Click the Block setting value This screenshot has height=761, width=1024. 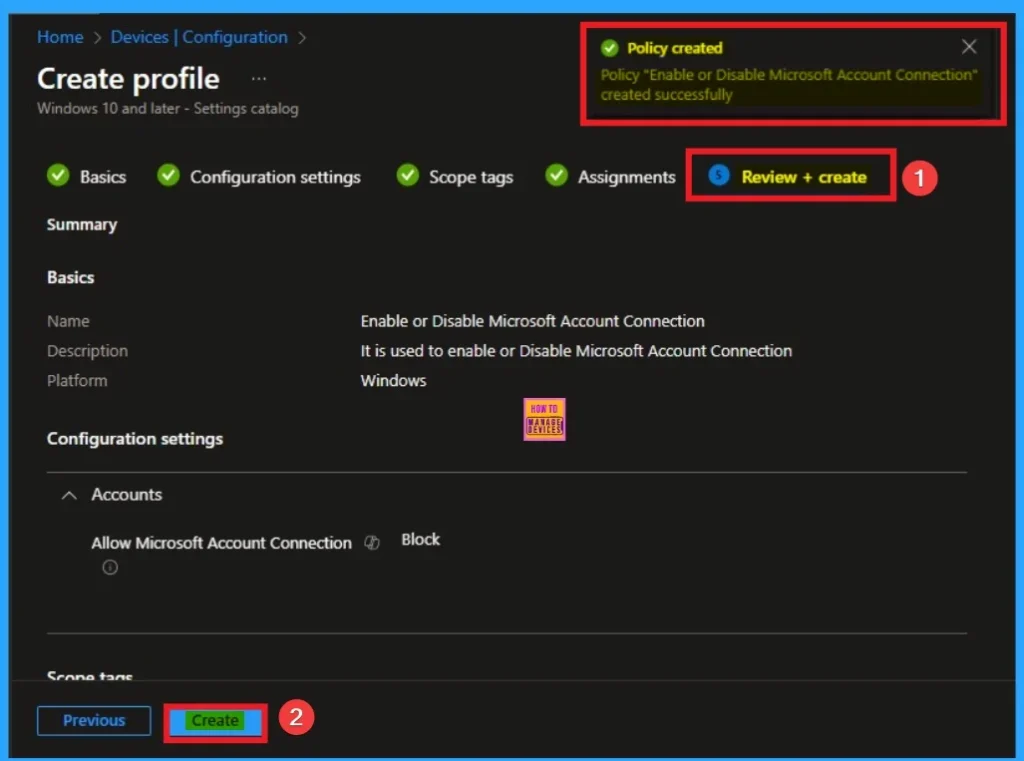click(421, 540)
